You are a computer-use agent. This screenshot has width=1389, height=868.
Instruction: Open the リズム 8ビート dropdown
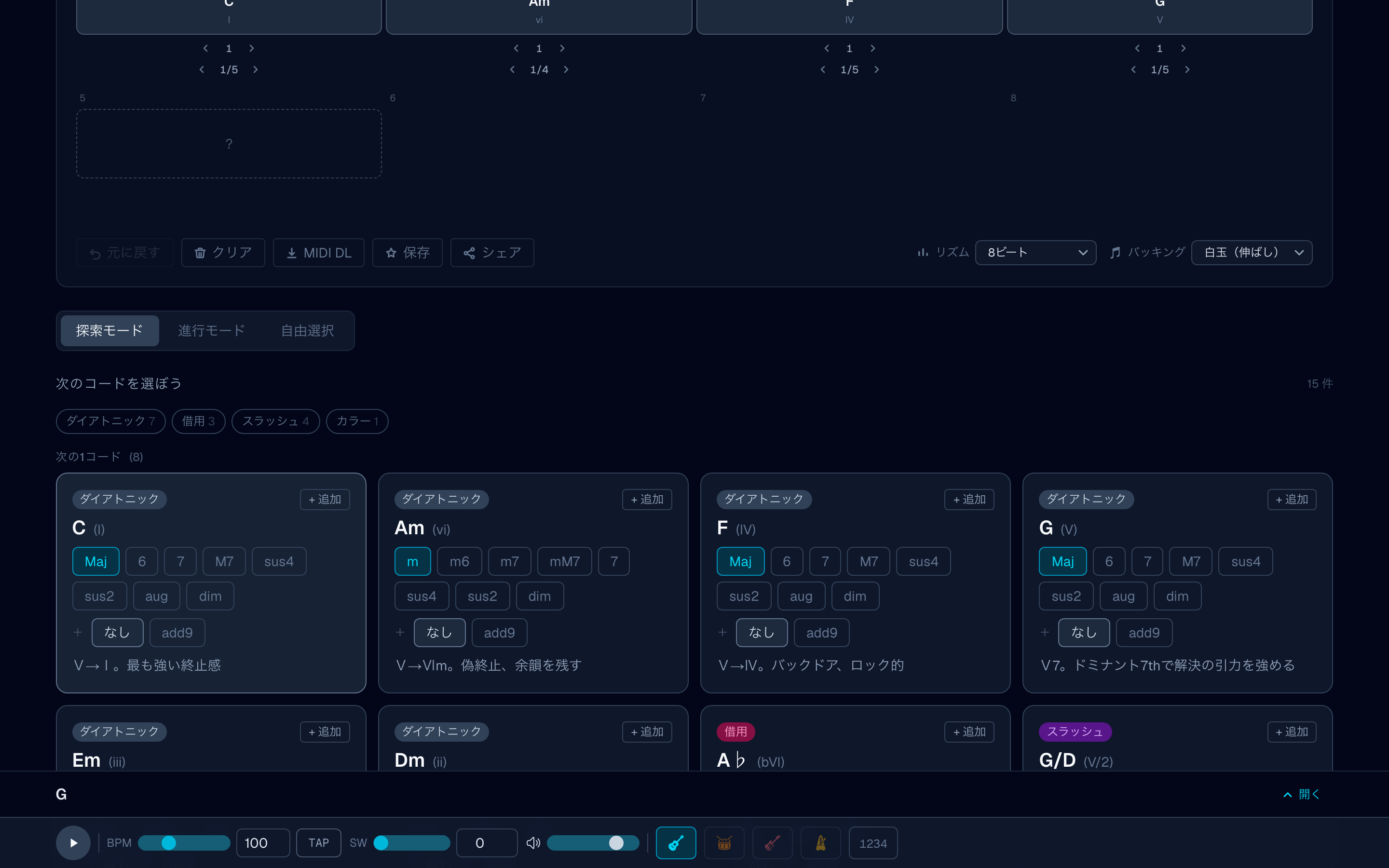[x=1035, y=253]
